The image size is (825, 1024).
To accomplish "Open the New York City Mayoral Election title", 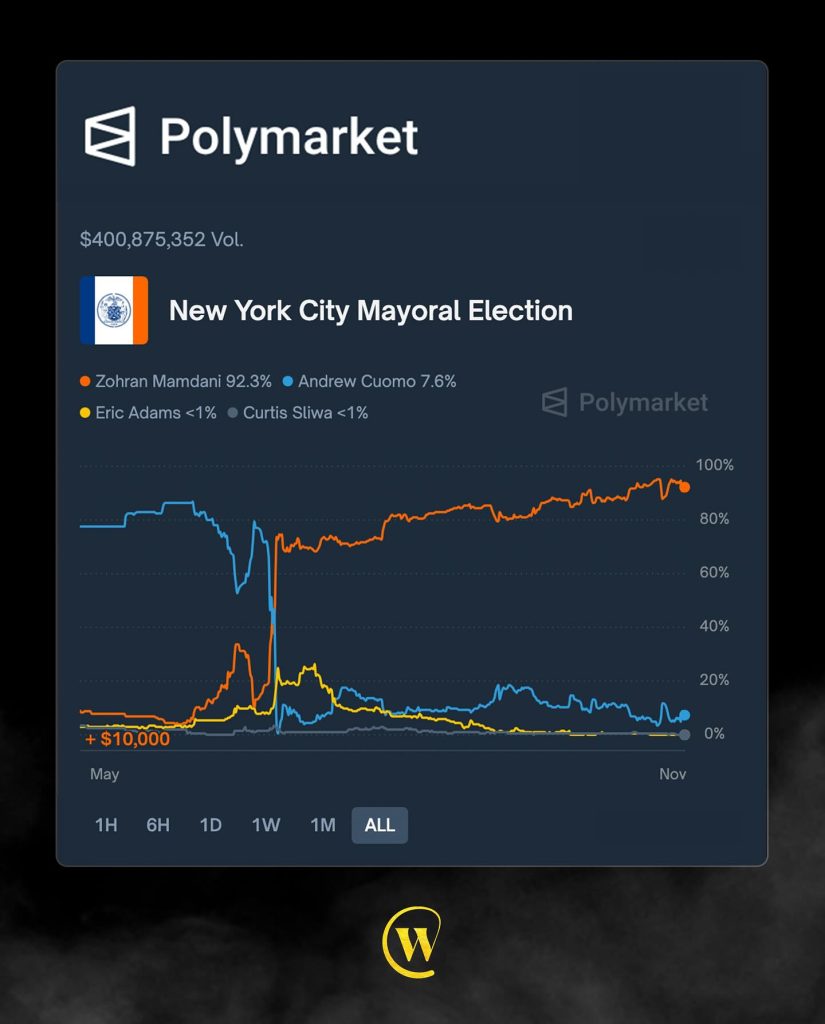I will pos(371,310).
